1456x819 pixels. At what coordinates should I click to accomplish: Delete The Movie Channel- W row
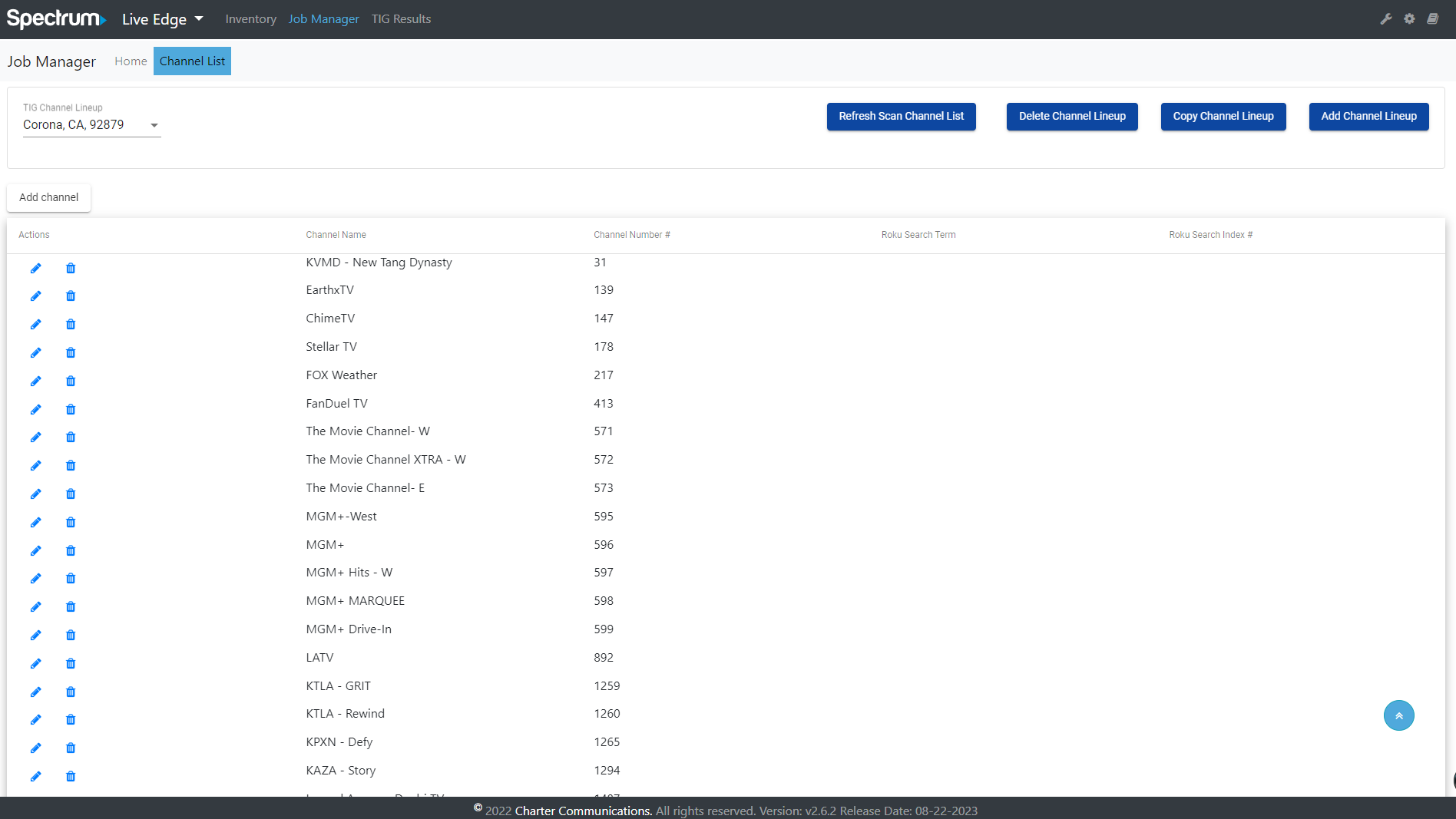71,438
